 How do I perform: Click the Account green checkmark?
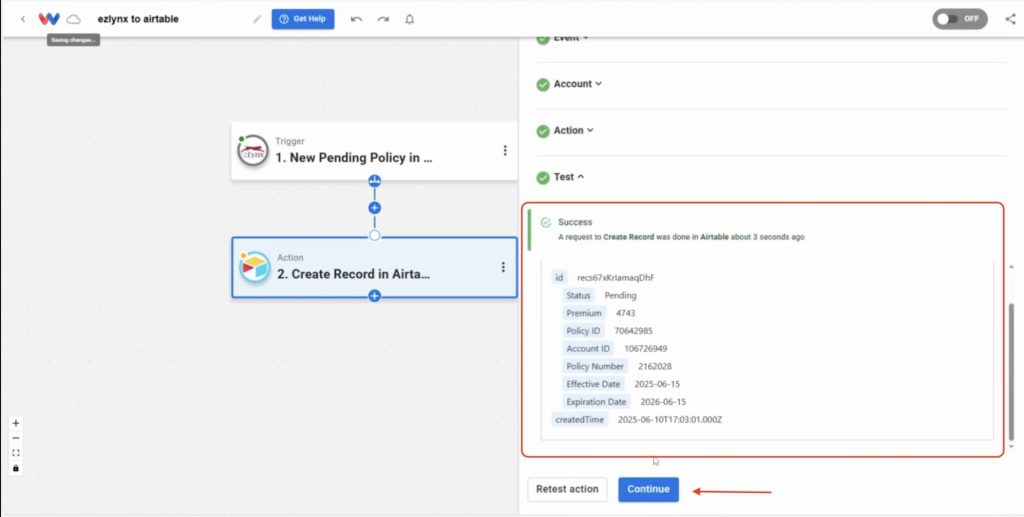click(x=543, y=84)
